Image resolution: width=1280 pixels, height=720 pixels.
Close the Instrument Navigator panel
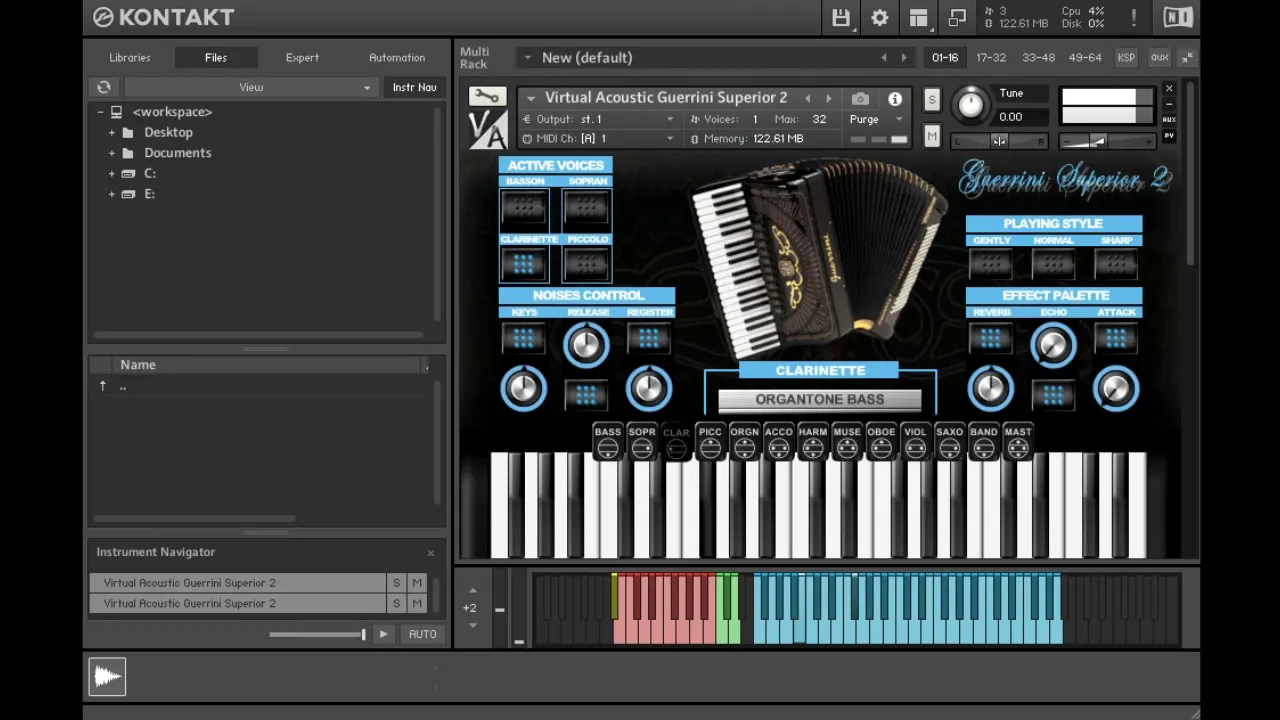(x=431, y=553)
